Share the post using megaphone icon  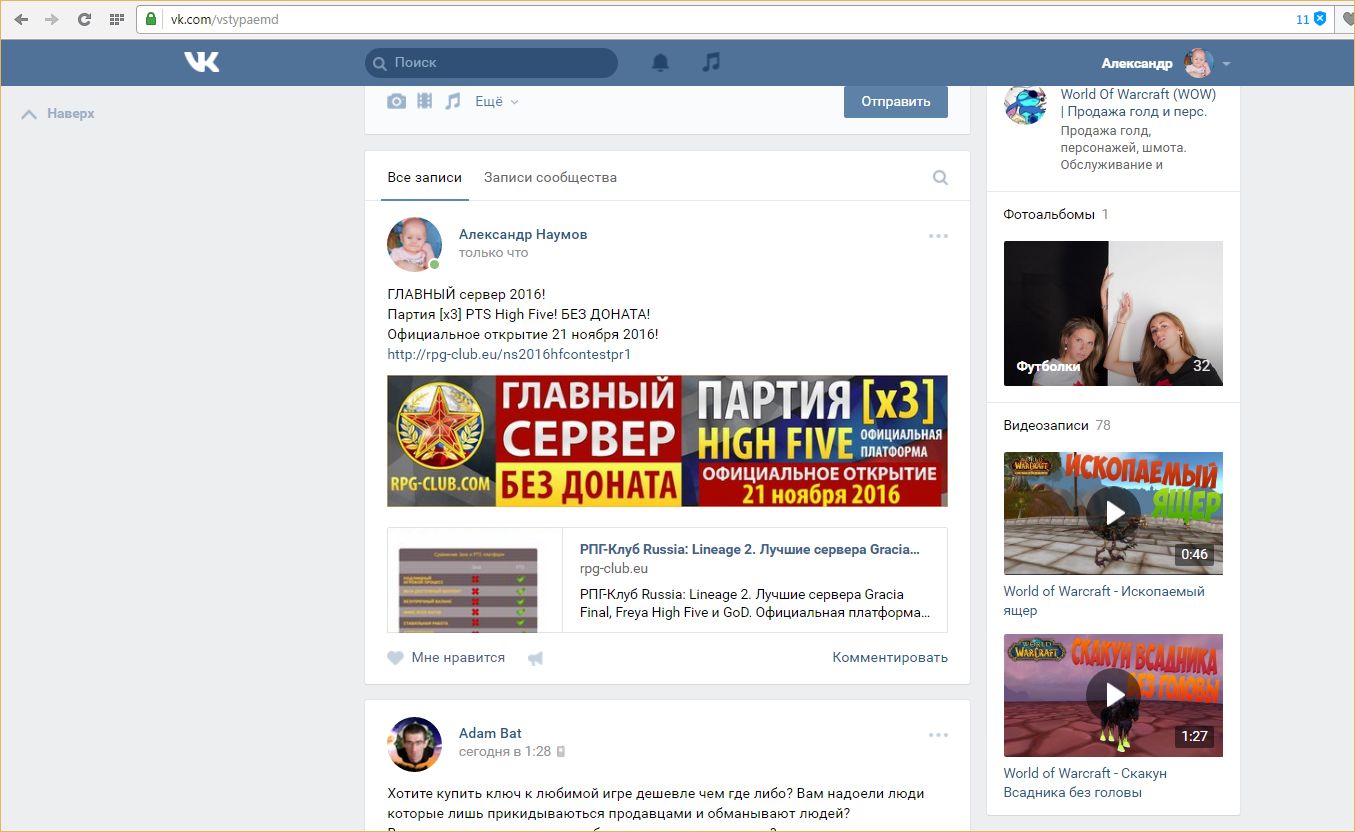pos(535,658)
